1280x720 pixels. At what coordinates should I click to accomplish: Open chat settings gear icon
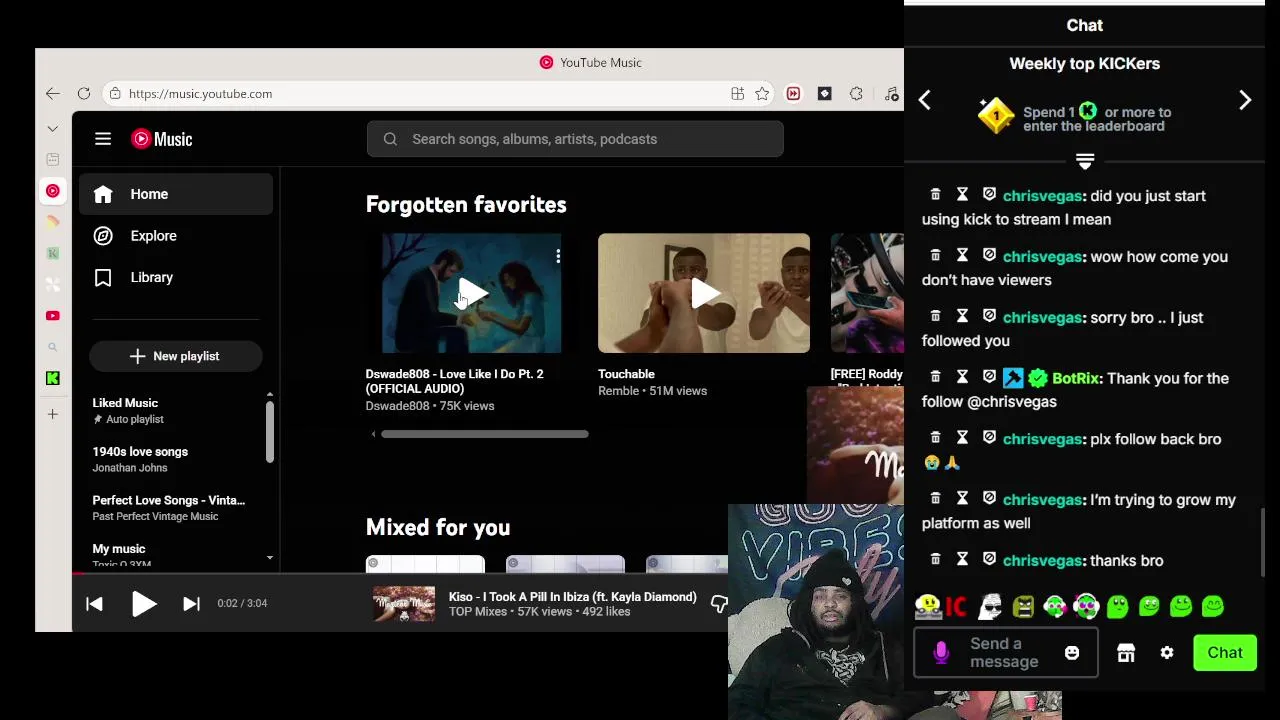(1167, 653)
